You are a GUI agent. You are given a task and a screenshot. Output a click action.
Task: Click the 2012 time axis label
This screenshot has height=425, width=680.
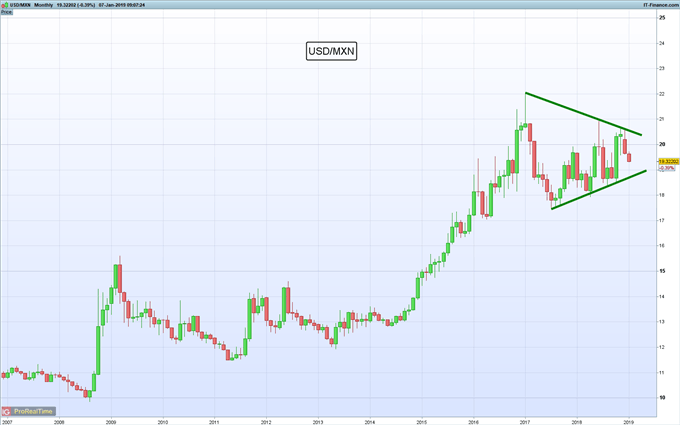pyautogui.click(x=266, y=422)
